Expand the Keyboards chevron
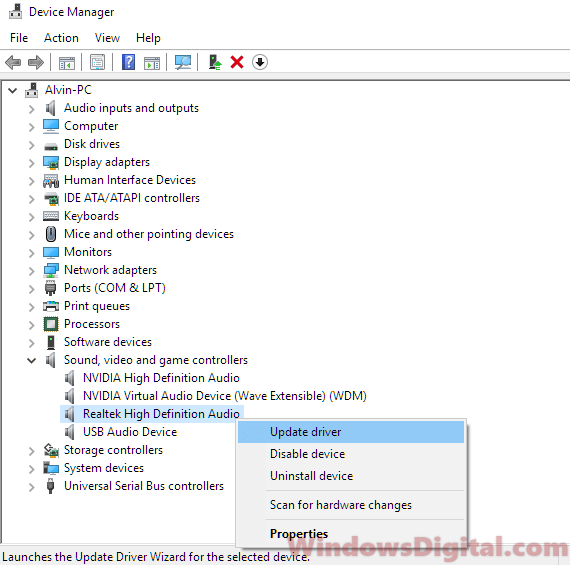Image resolution: width=570 pixels, height=565 pixels. pyautogui.click(x=32, y=217)
